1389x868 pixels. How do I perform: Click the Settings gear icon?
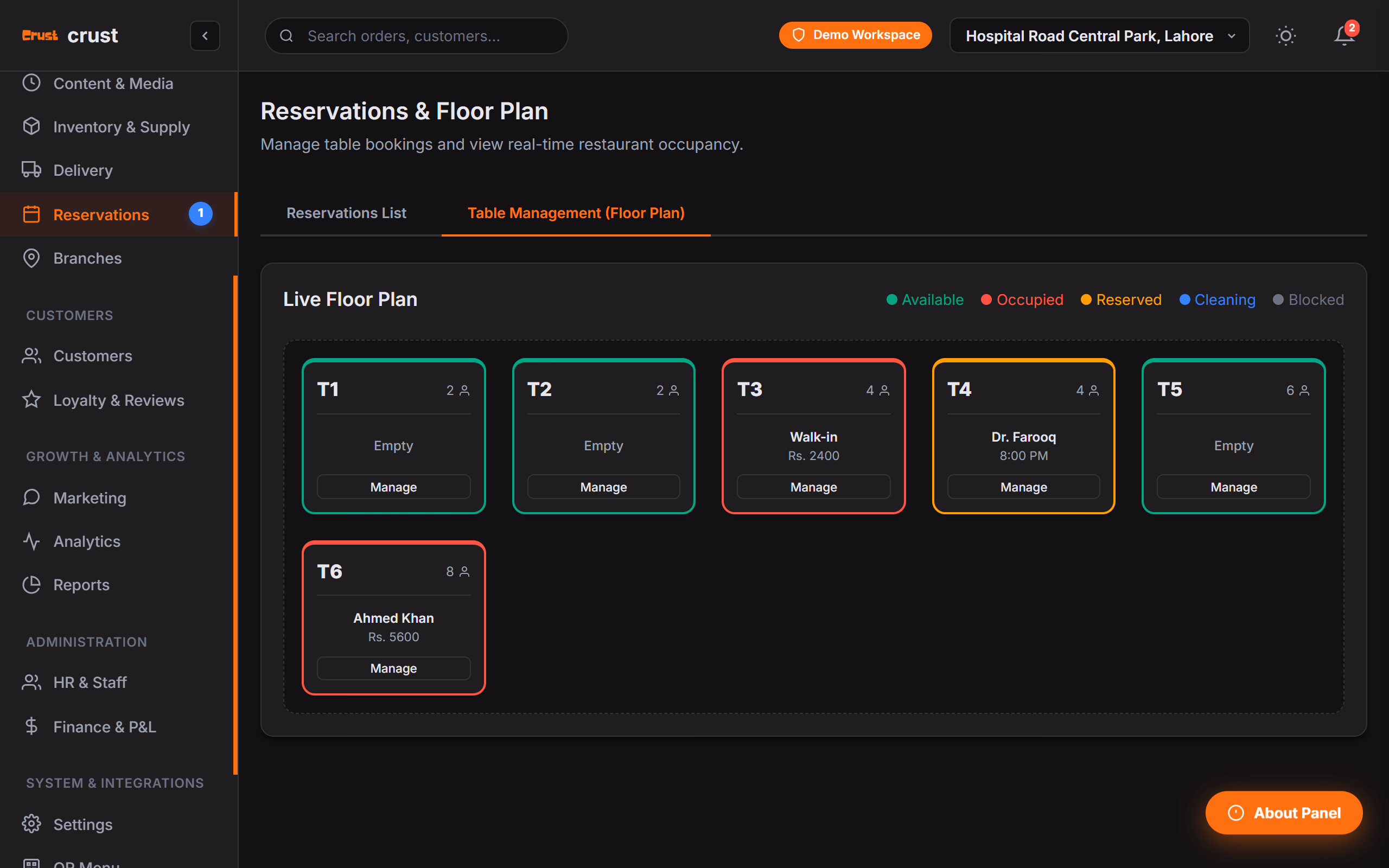click(31, 824)
